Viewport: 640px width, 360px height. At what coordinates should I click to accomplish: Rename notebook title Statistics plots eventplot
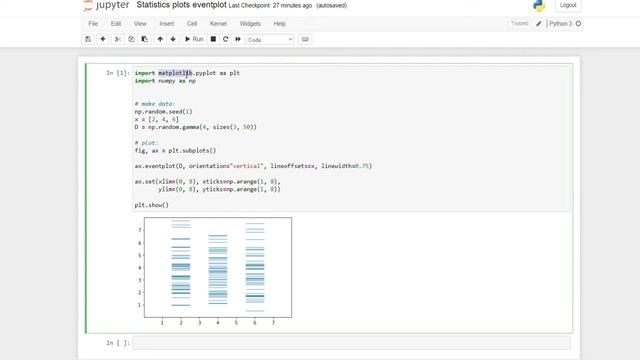pyautogui.click(x=181, y=5)
